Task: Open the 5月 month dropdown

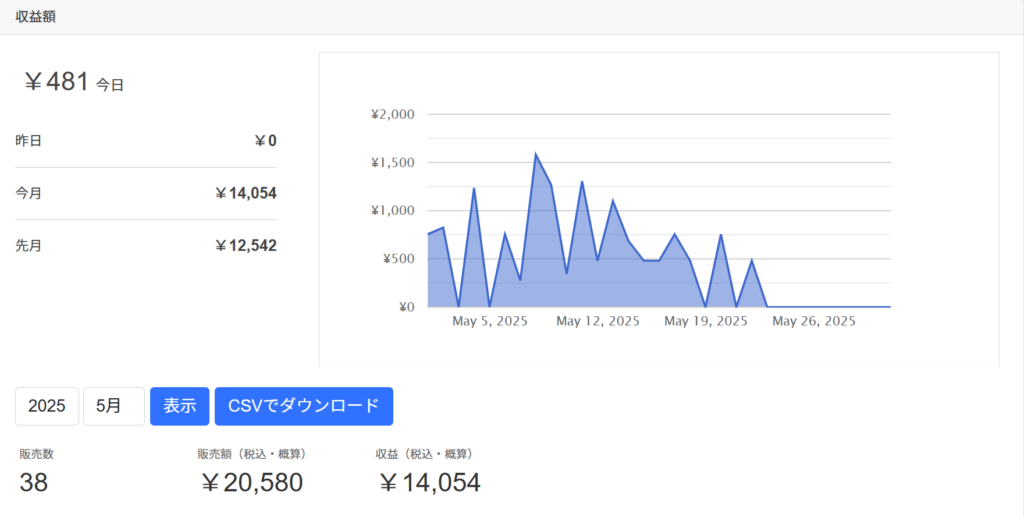Action: [x=114, y=406]
